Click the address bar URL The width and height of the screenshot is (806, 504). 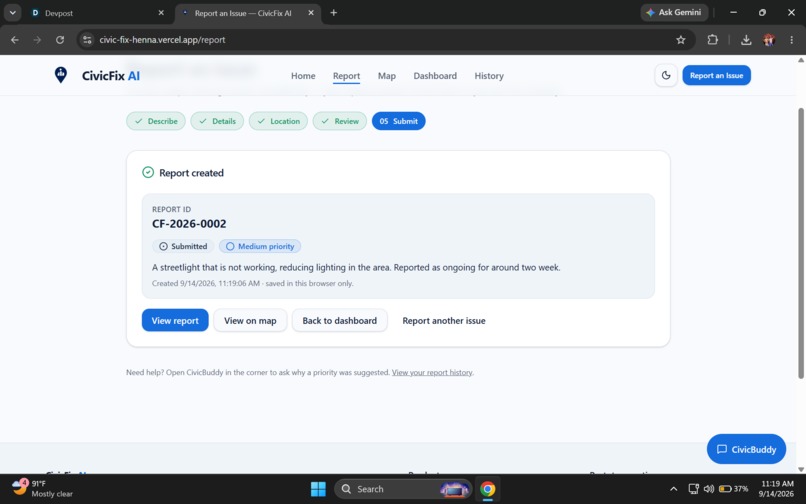(x=162, y=40)
